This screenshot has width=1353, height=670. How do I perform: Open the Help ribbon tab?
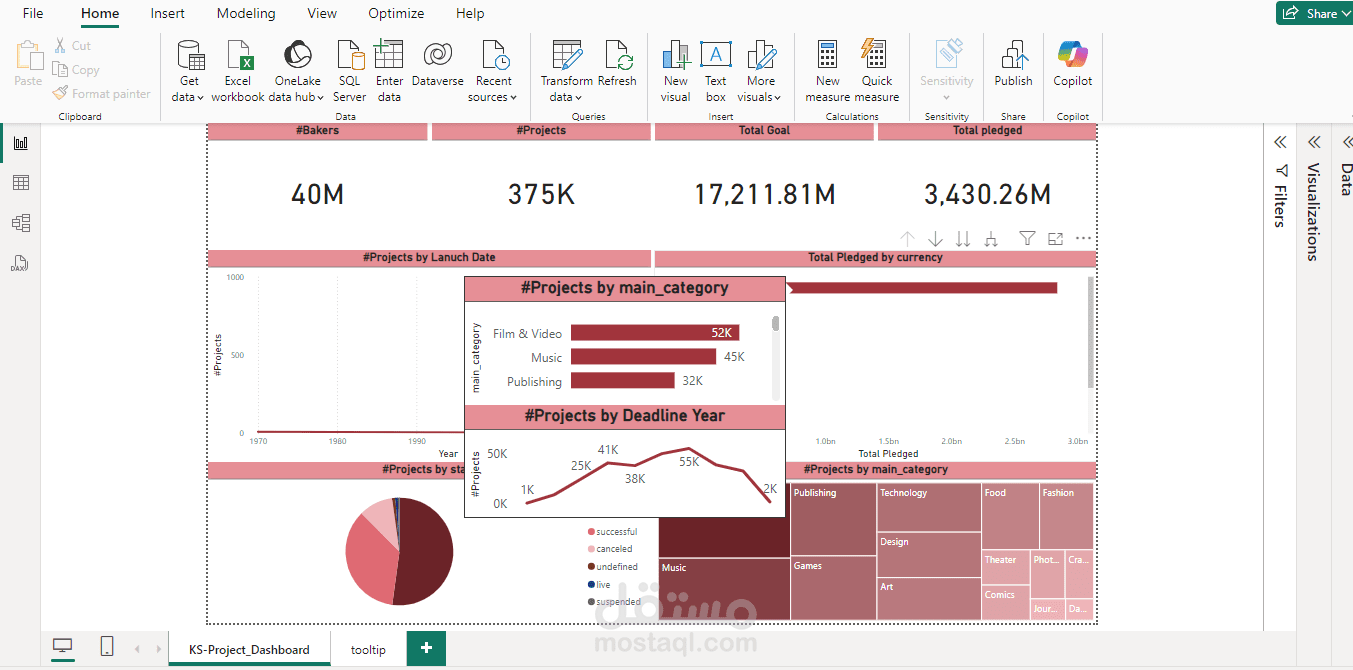(x=470, y=14)
